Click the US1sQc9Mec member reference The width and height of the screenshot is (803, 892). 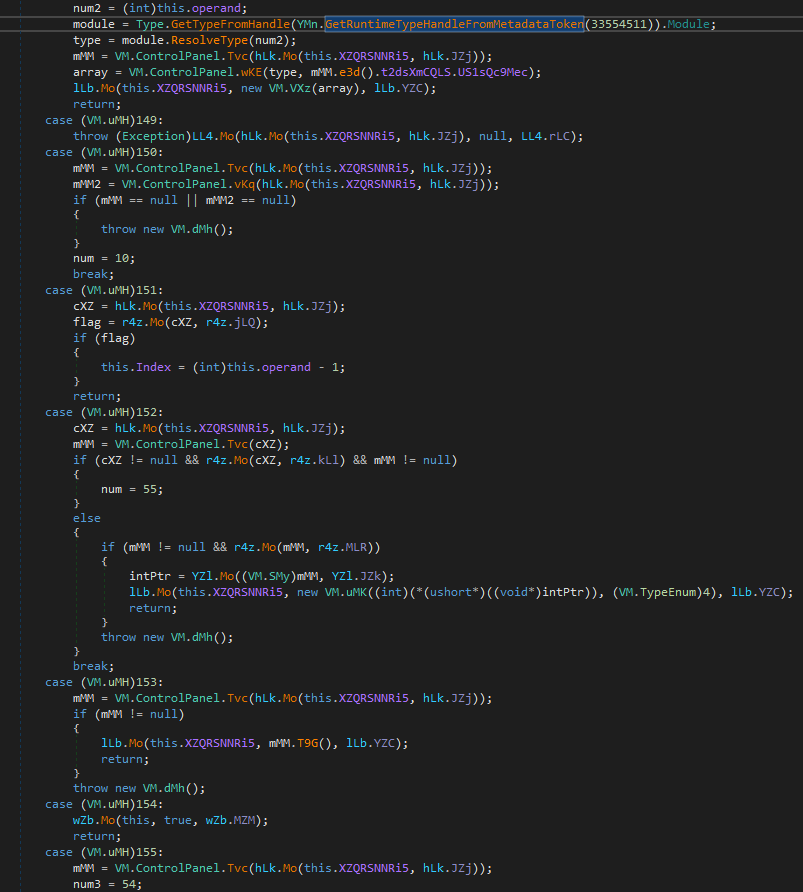tap(491, 72)
